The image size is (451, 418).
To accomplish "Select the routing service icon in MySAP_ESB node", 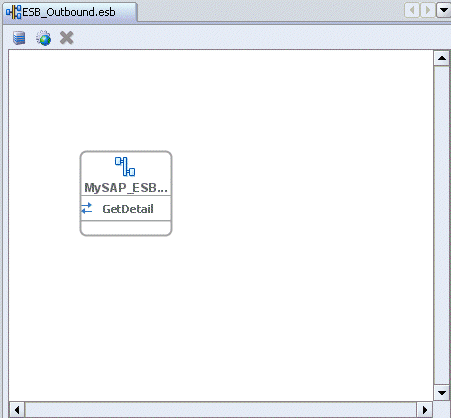I will (x=125, y=166).
